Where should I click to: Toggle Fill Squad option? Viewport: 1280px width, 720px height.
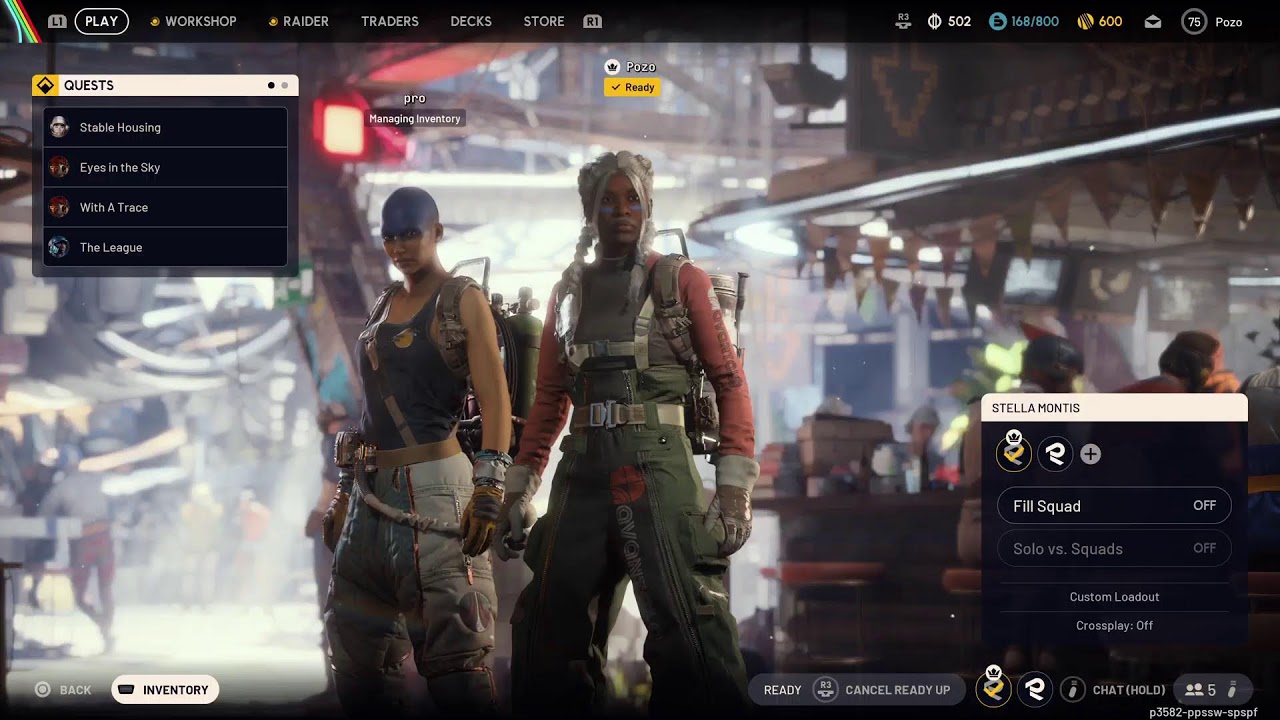pos(1114,506)
